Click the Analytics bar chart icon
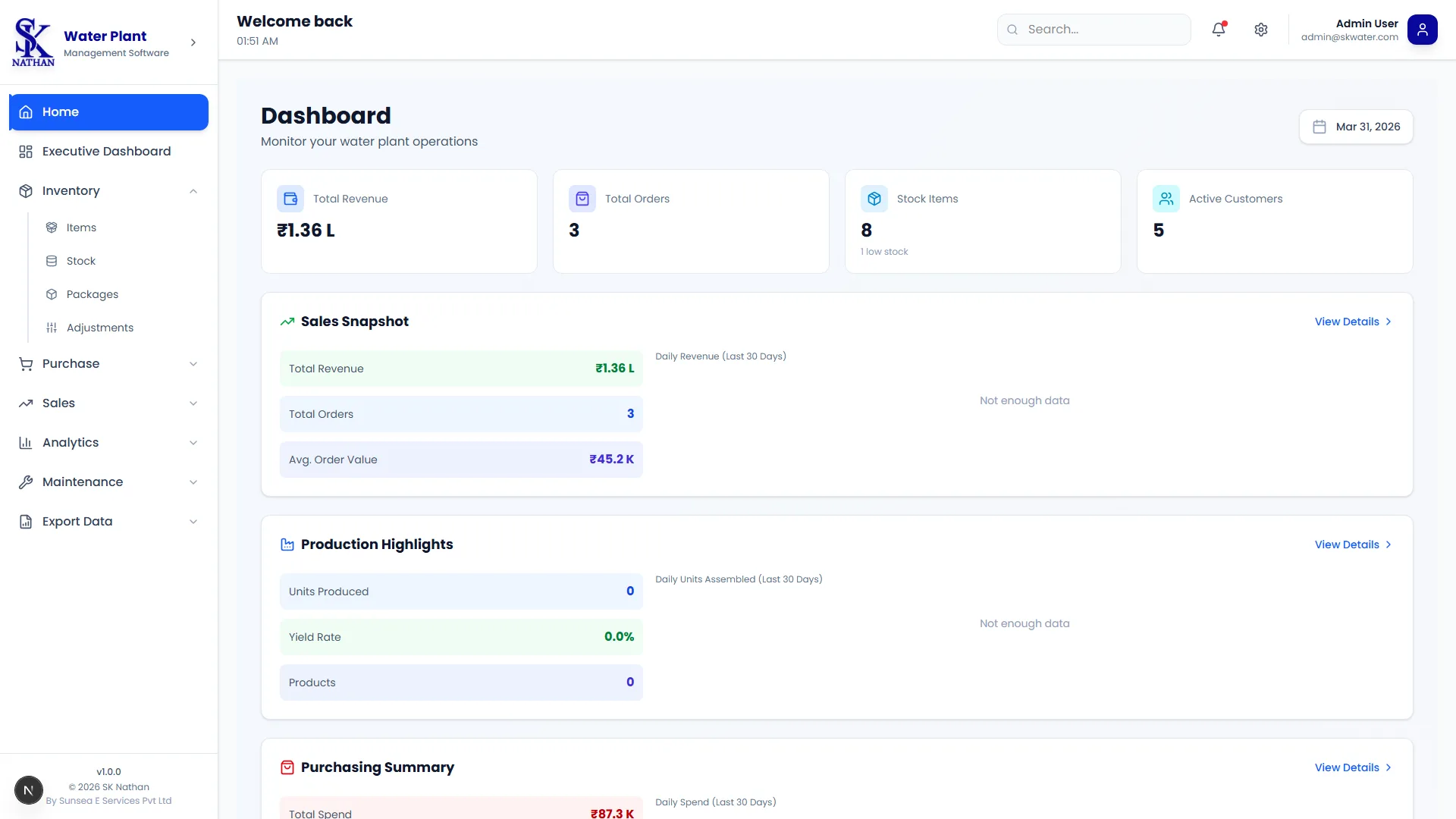Screen dimensions: 1456x819 point(26,443)
